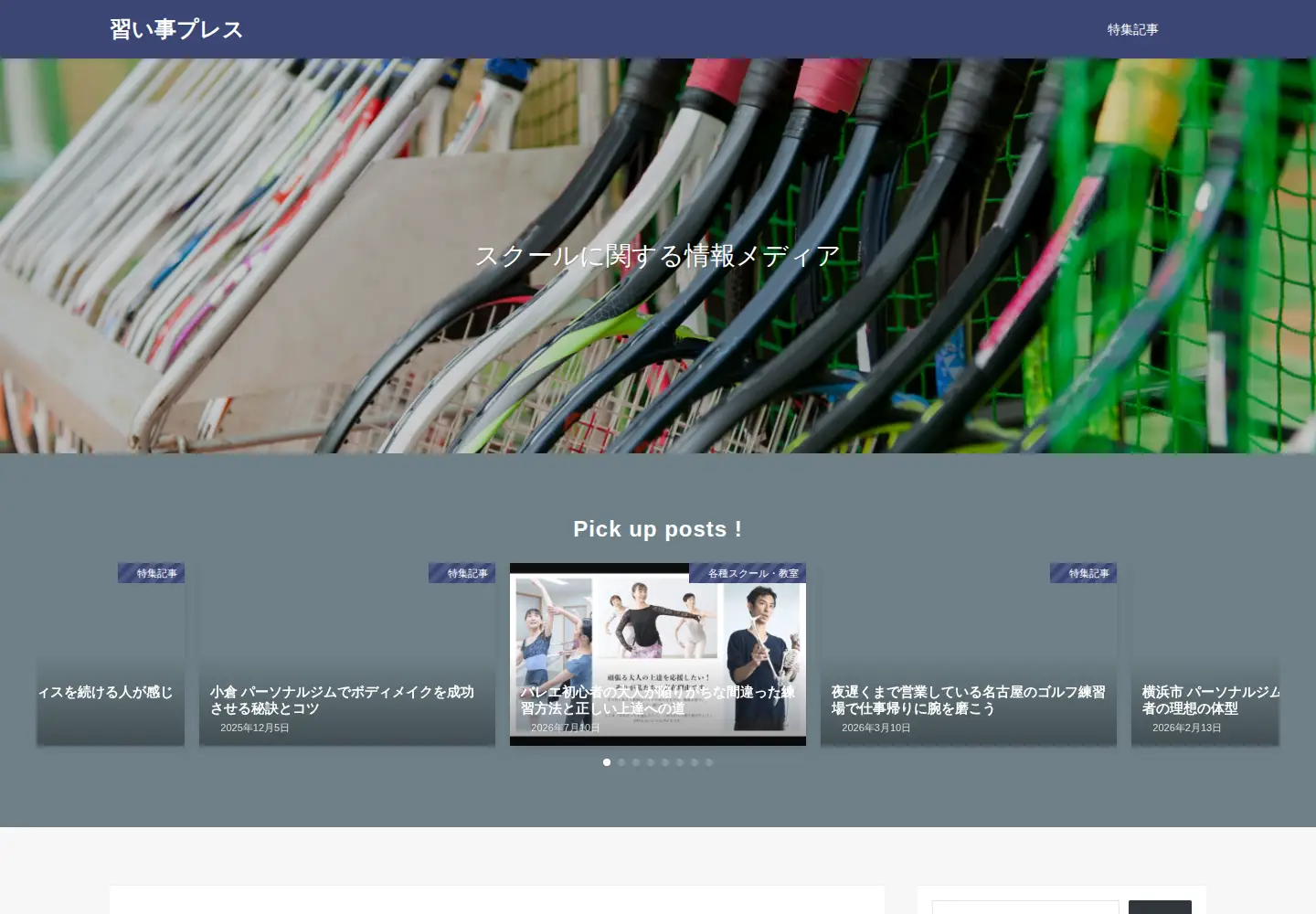
Task: Open the 横浜市 パーソナルジム article card
Action: coord(1205,654)
